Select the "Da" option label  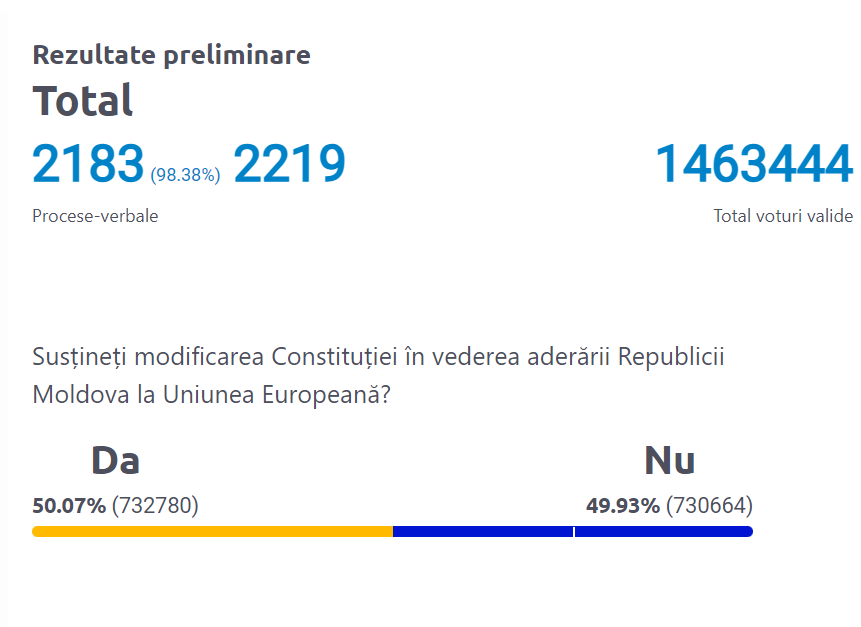[x=115, y=461]
